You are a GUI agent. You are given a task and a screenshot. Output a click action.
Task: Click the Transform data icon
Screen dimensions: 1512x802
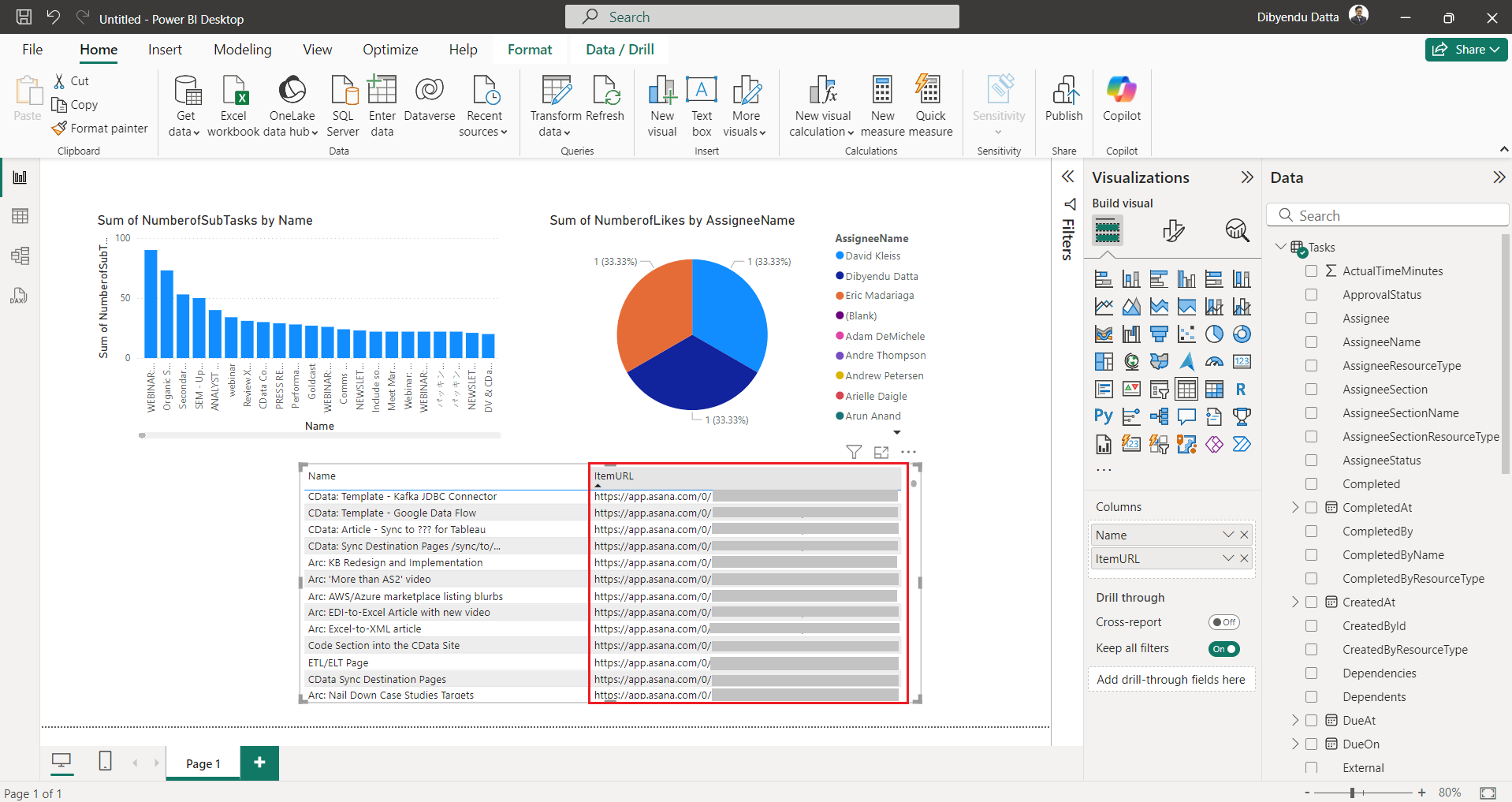[x=556, y=91]
